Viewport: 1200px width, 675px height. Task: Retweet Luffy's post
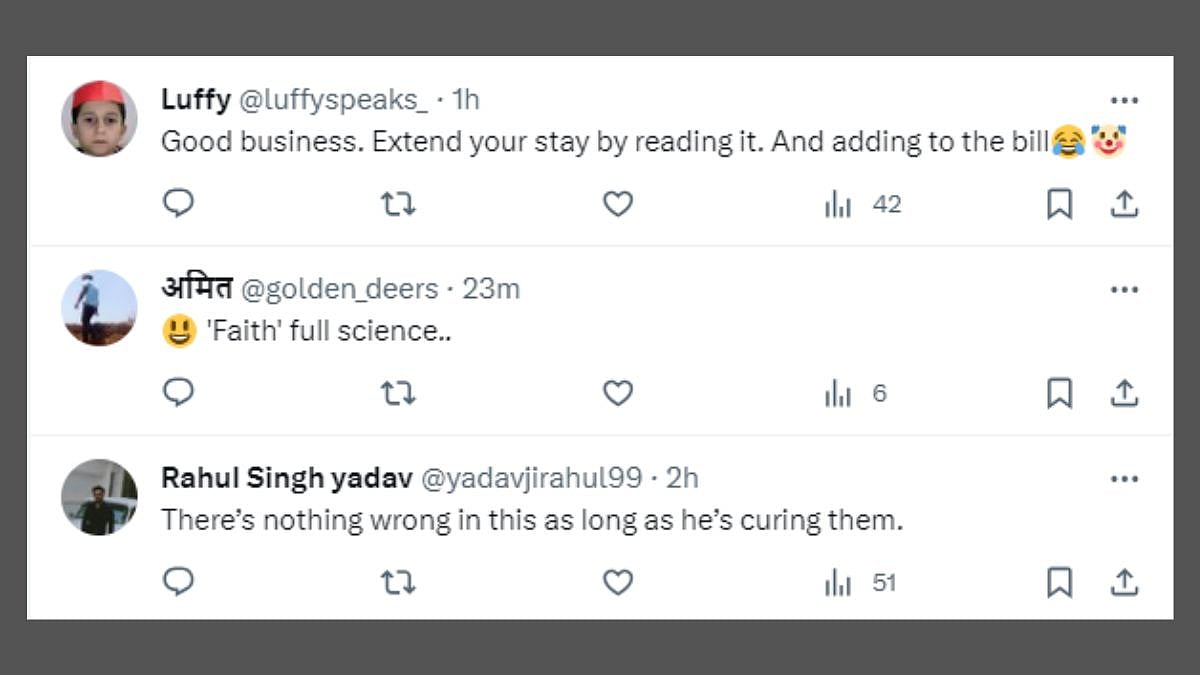(398, 204)
